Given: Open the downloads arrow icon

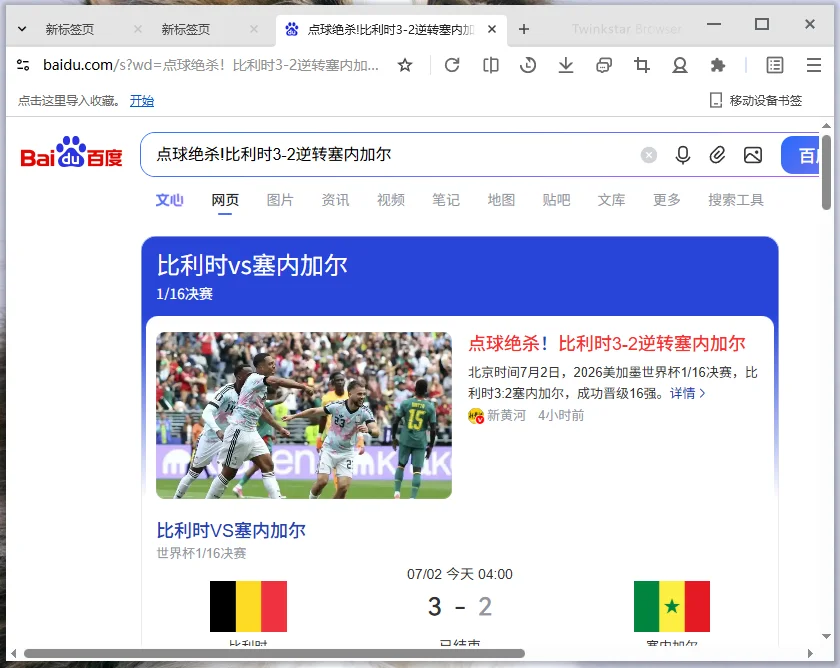Looking at the screenshot, I should 566,65.
